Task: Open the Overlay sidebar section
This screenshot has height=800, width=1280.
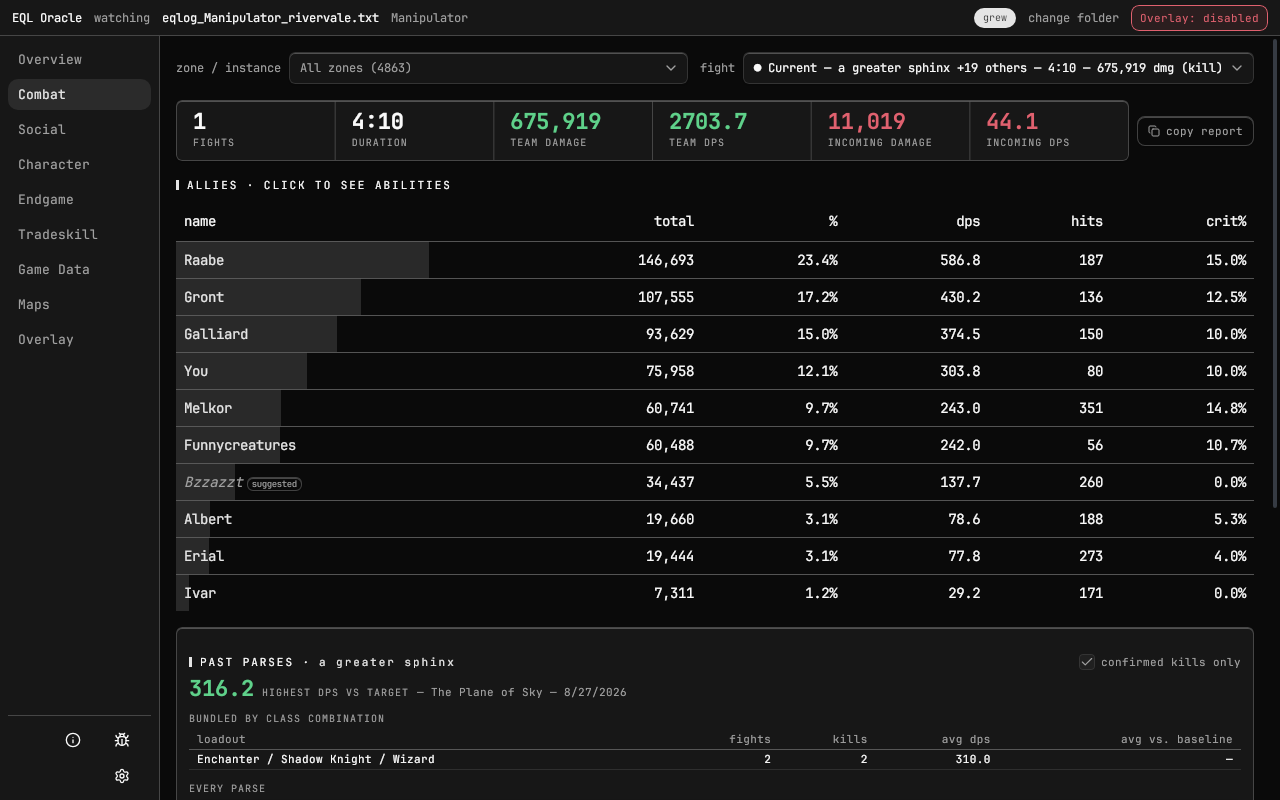Action: (79, 339)
